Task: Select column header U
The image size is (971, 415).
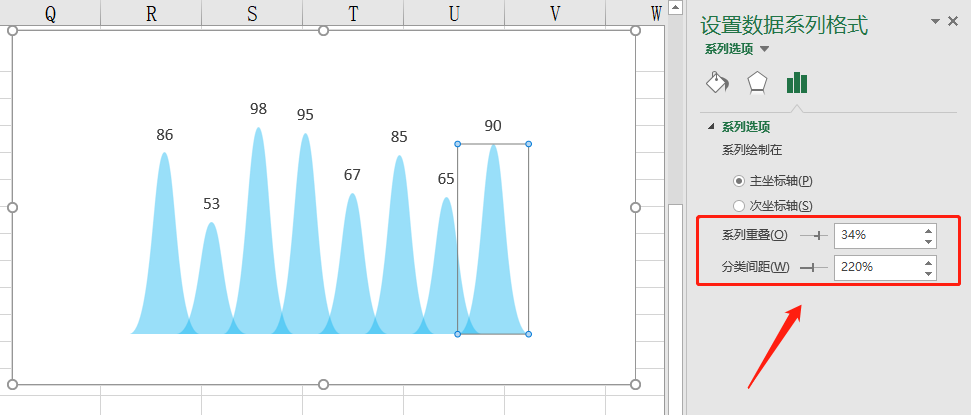Action: (x=454, y=14)
